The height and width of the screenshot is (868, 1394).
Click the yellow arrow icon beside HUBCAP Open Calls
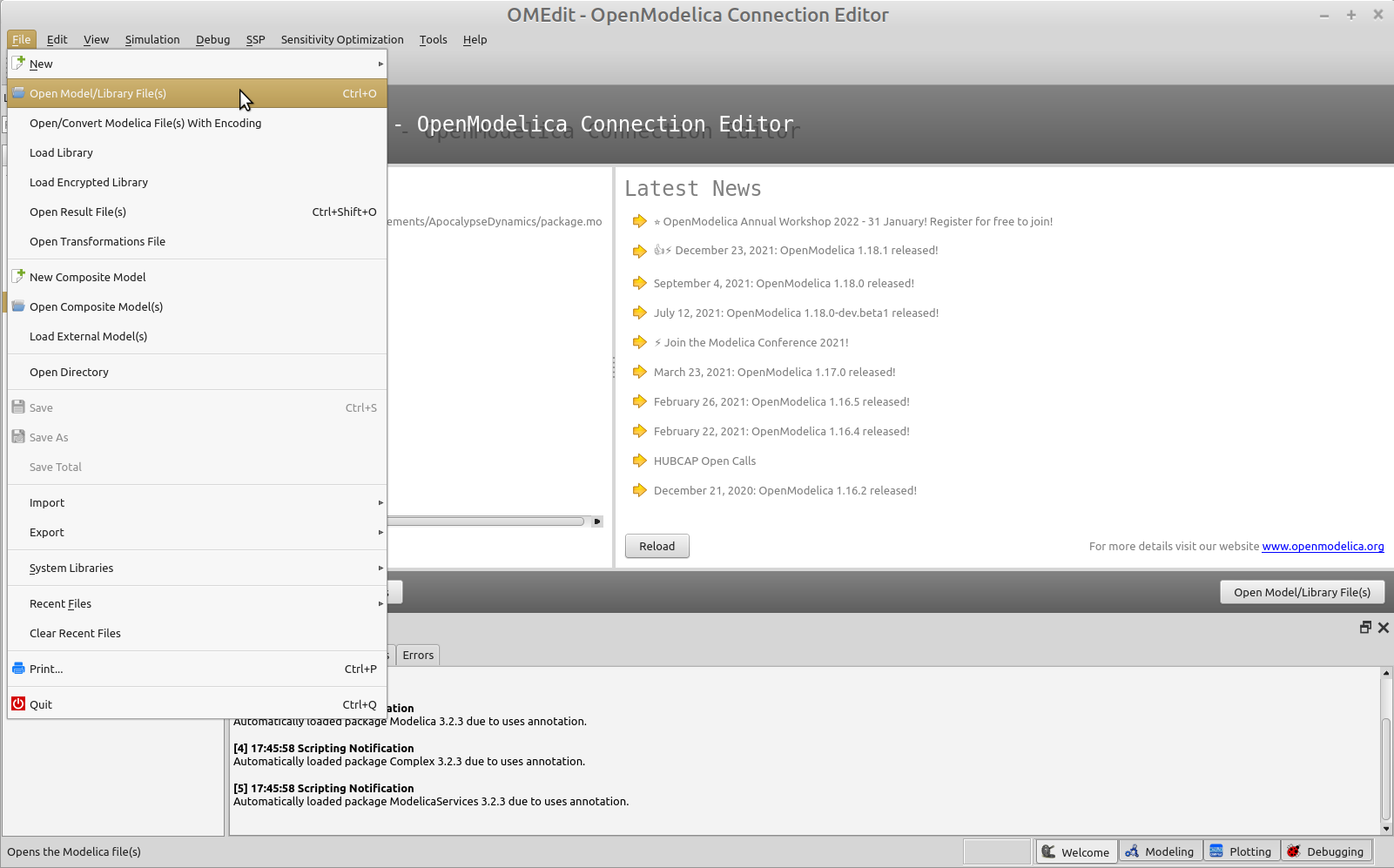click(640, 461)
